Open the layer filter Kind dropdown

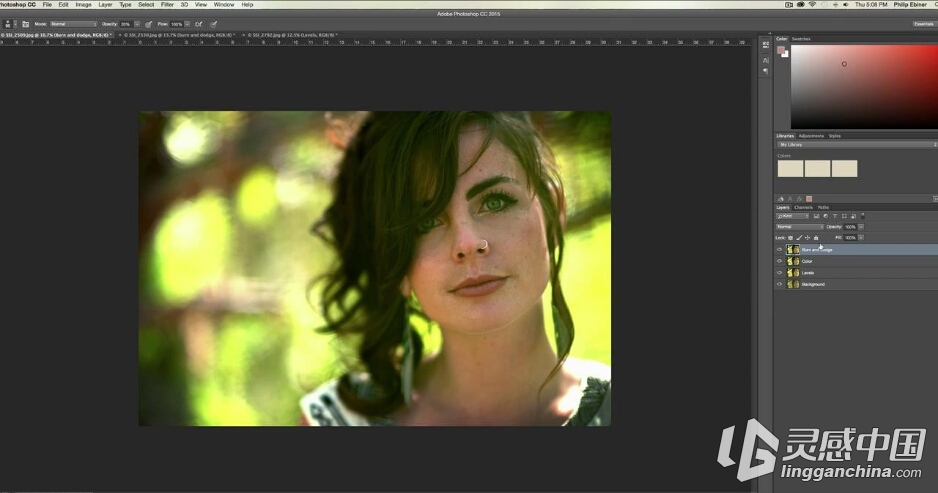pos(793,216)
